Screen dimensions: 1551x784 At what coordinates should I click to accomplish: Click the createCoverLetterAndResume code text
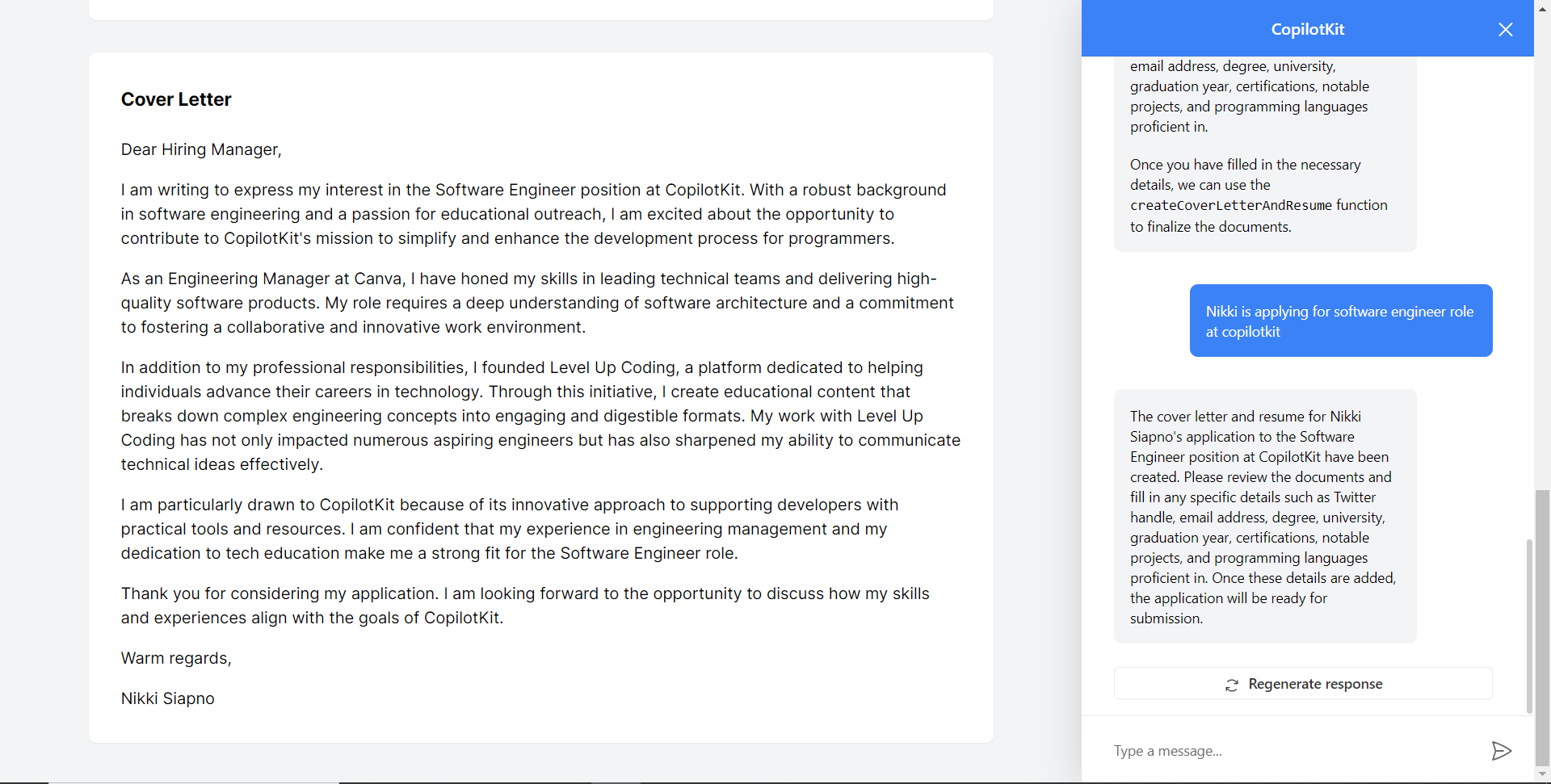point(1230,206)
